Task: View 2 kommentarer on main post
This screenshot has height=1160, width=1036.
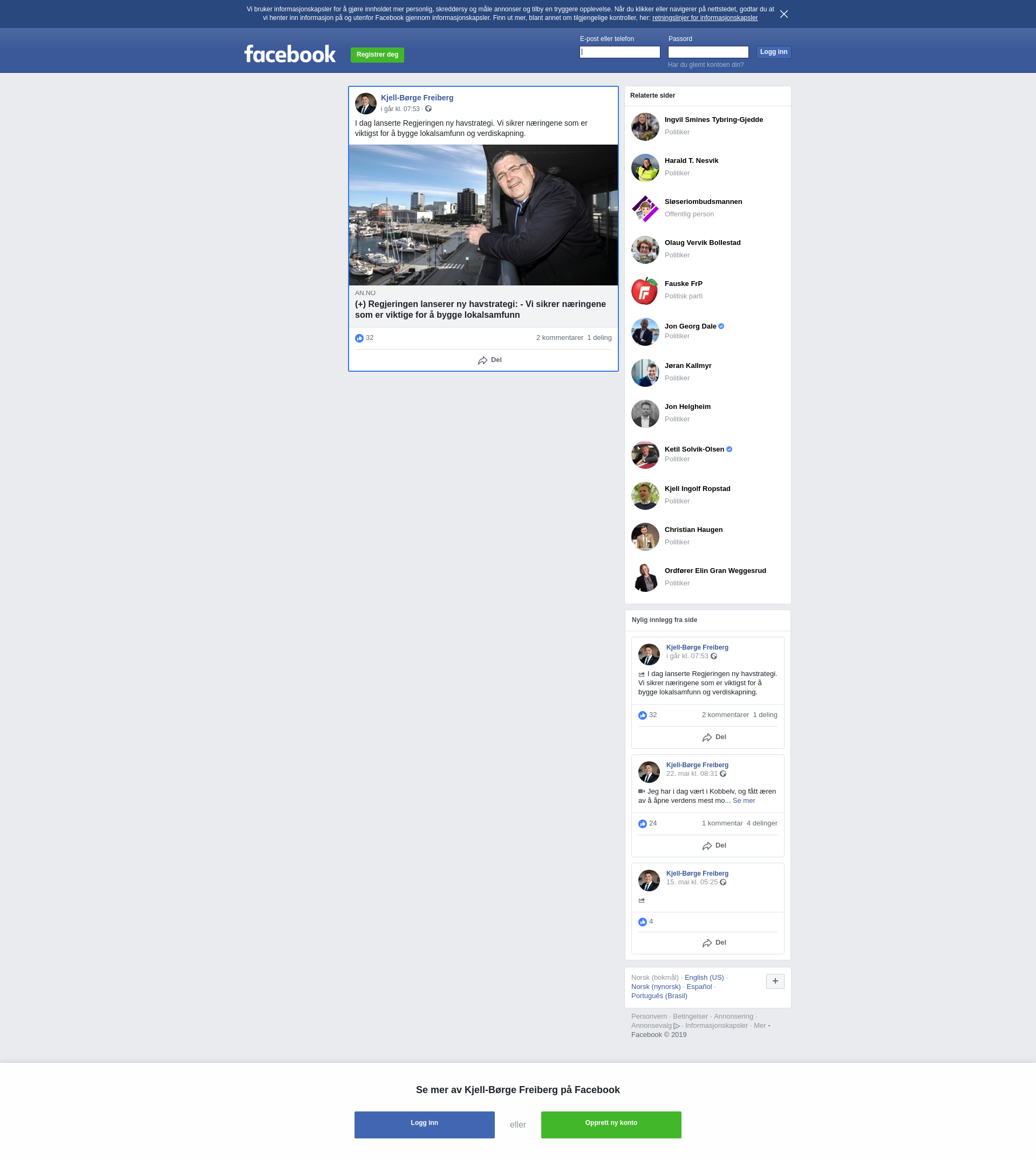Action: pyautogui.click(x=560, y=338)
